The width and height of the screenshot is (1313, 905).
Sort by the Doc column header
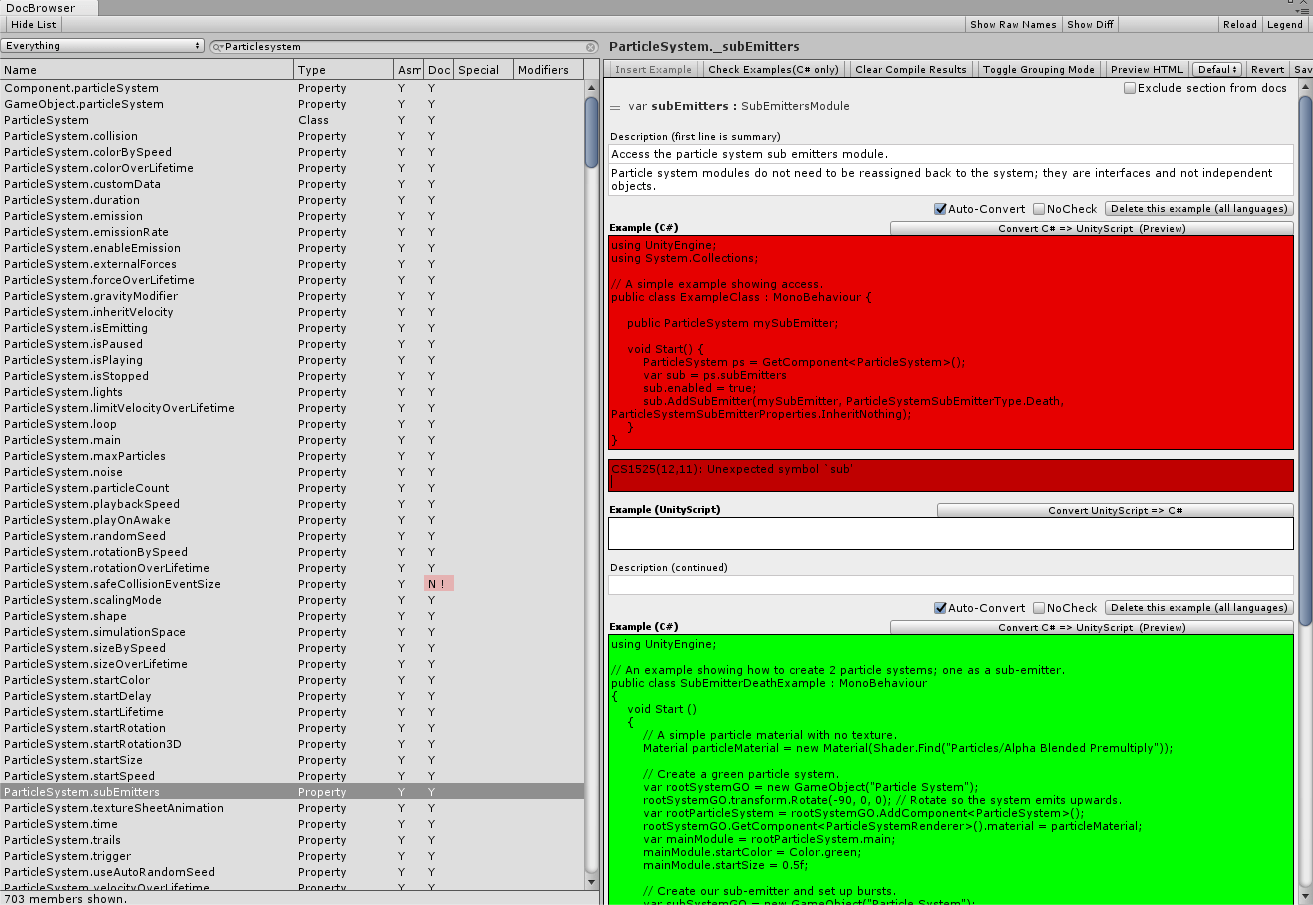439,70
